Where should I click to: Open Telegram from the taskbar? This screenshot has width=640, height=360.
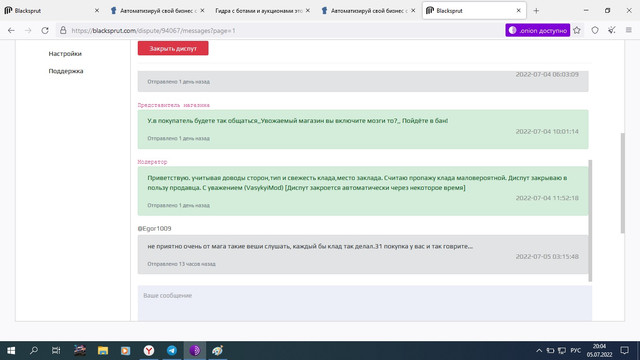(x=172, y=351)
